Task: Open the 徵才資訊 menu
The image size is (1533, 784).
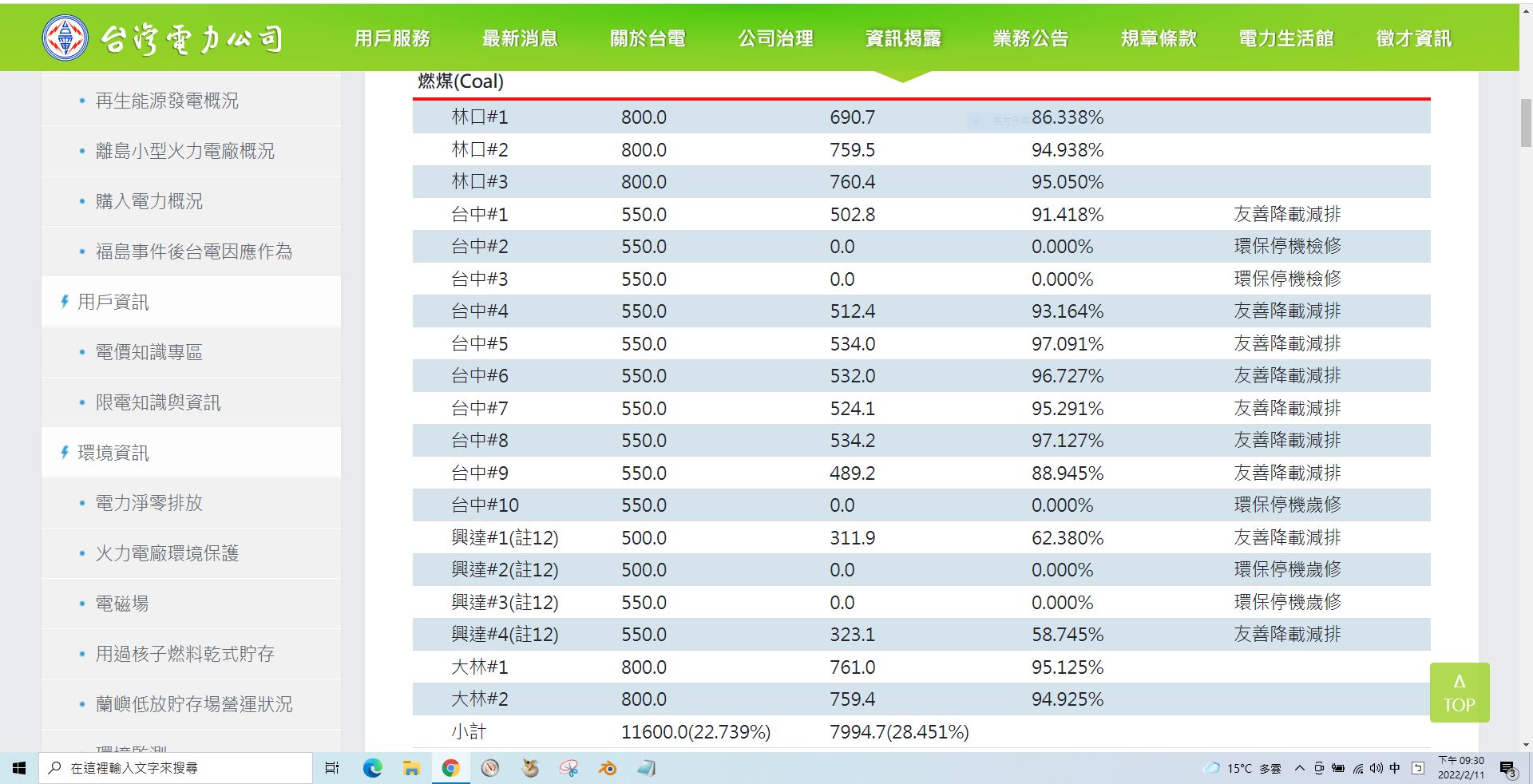Action: pos(1414,38)
